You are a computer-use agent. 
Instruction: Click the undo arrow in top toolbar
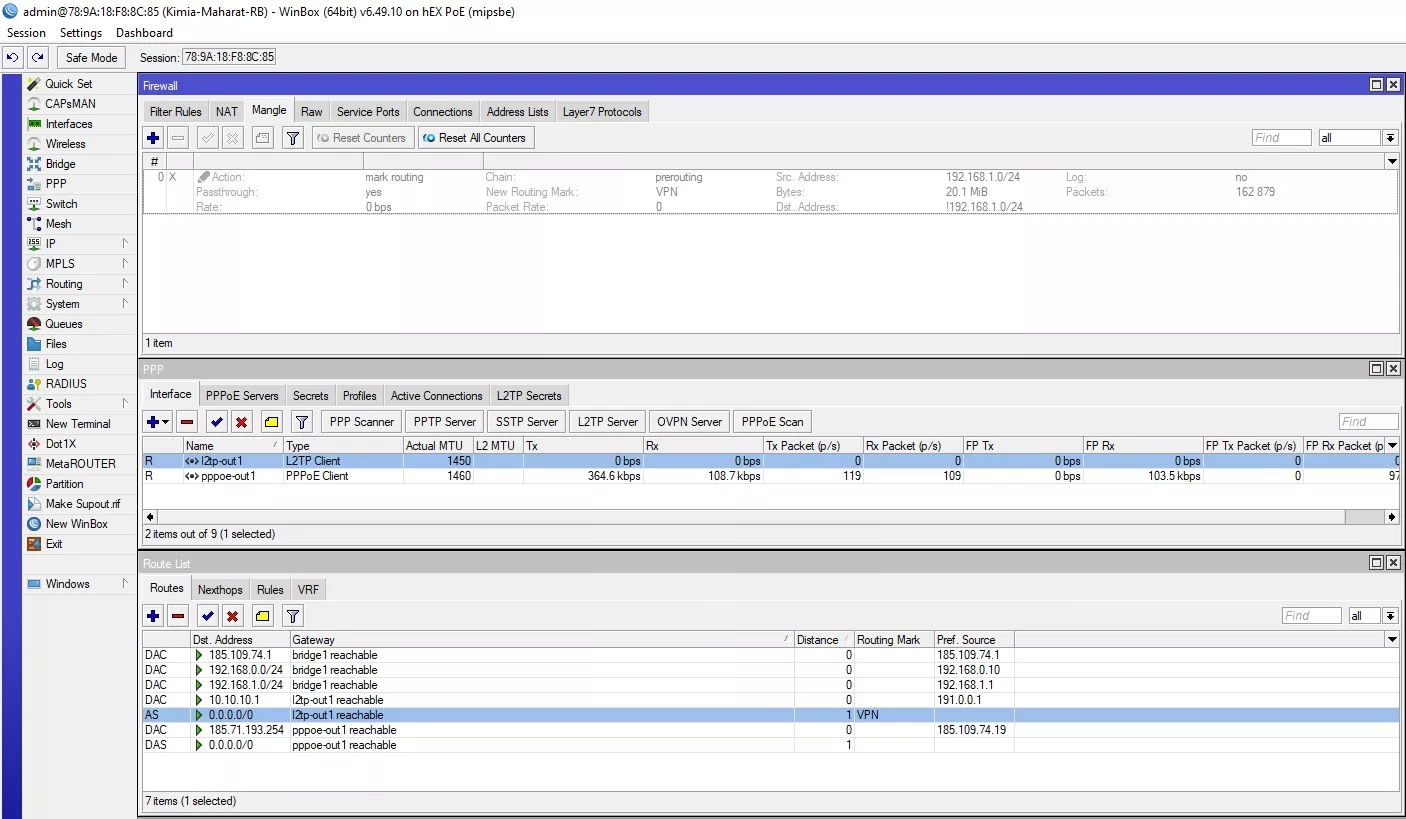pos(12,58)
